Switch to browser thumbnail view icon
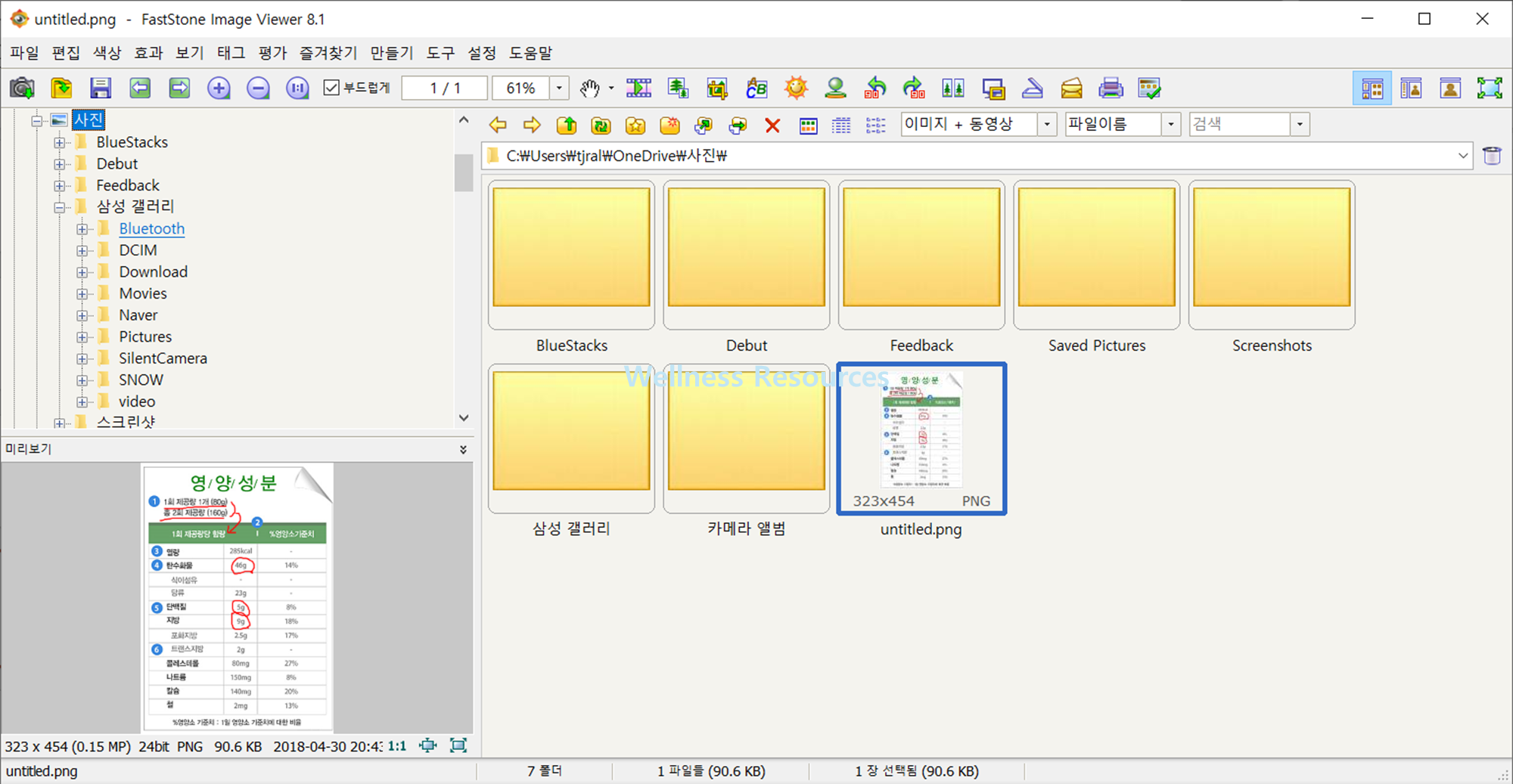Viewport: 1513px width, 784px height. click(1372, 88)
